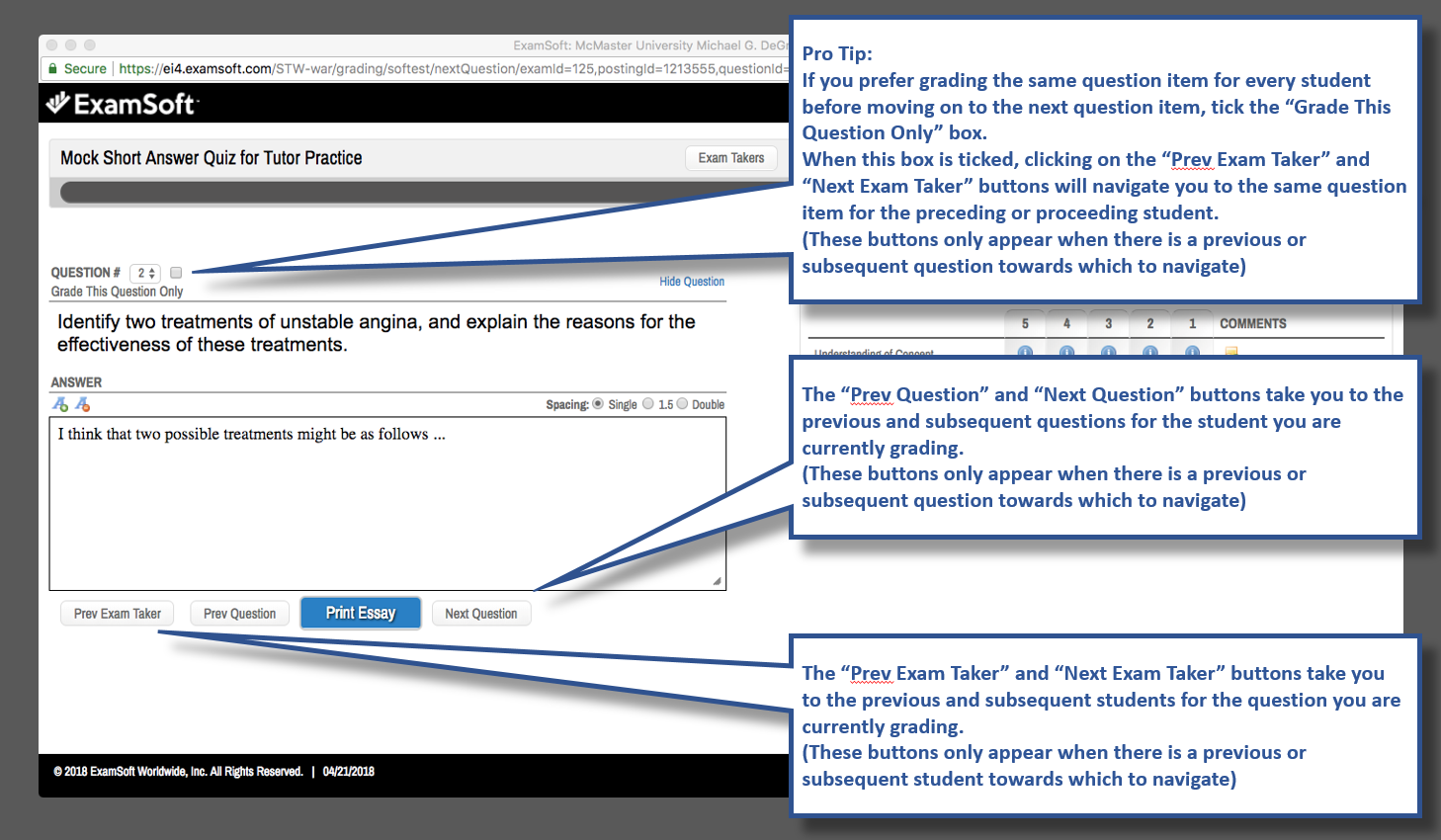Click the browser address bar URL

454,69
